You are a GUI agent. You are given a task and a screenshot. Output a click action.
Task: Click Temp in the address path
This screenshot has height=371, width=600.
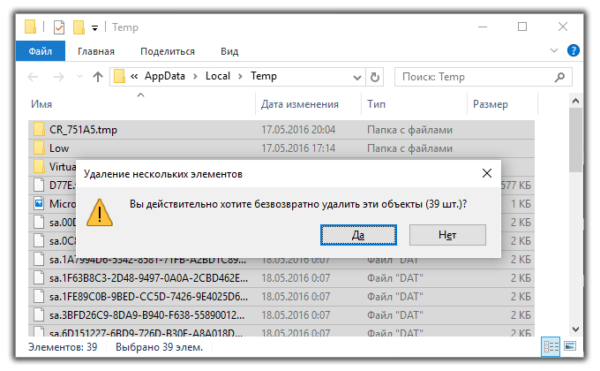point(264,76)
